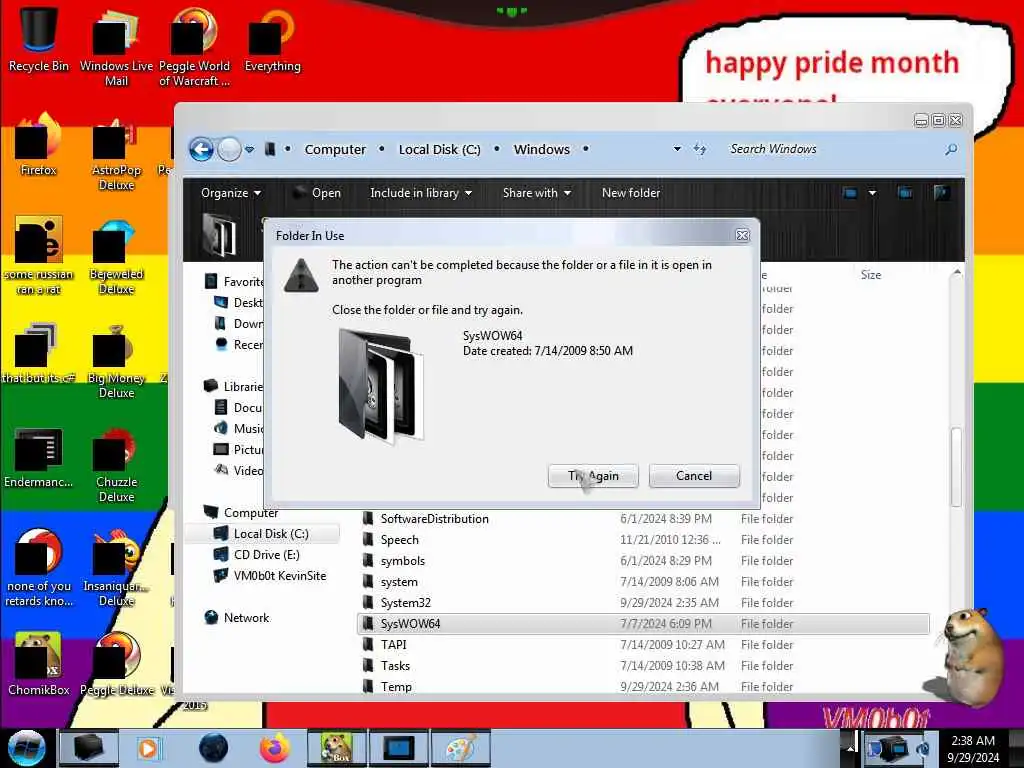
Task: Open the address bar history dropdown
Action: point(677,150)
